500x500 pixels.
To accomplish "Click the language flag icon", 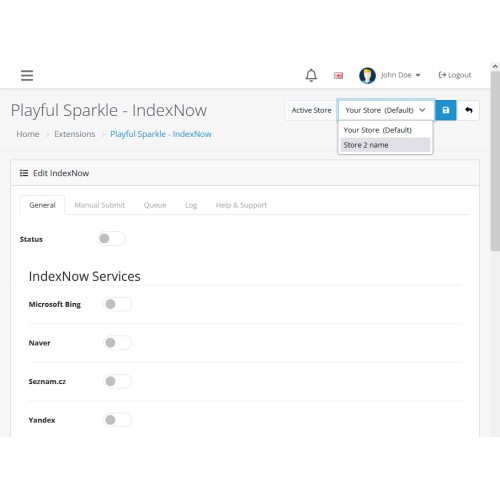I will tap(338, 76).
